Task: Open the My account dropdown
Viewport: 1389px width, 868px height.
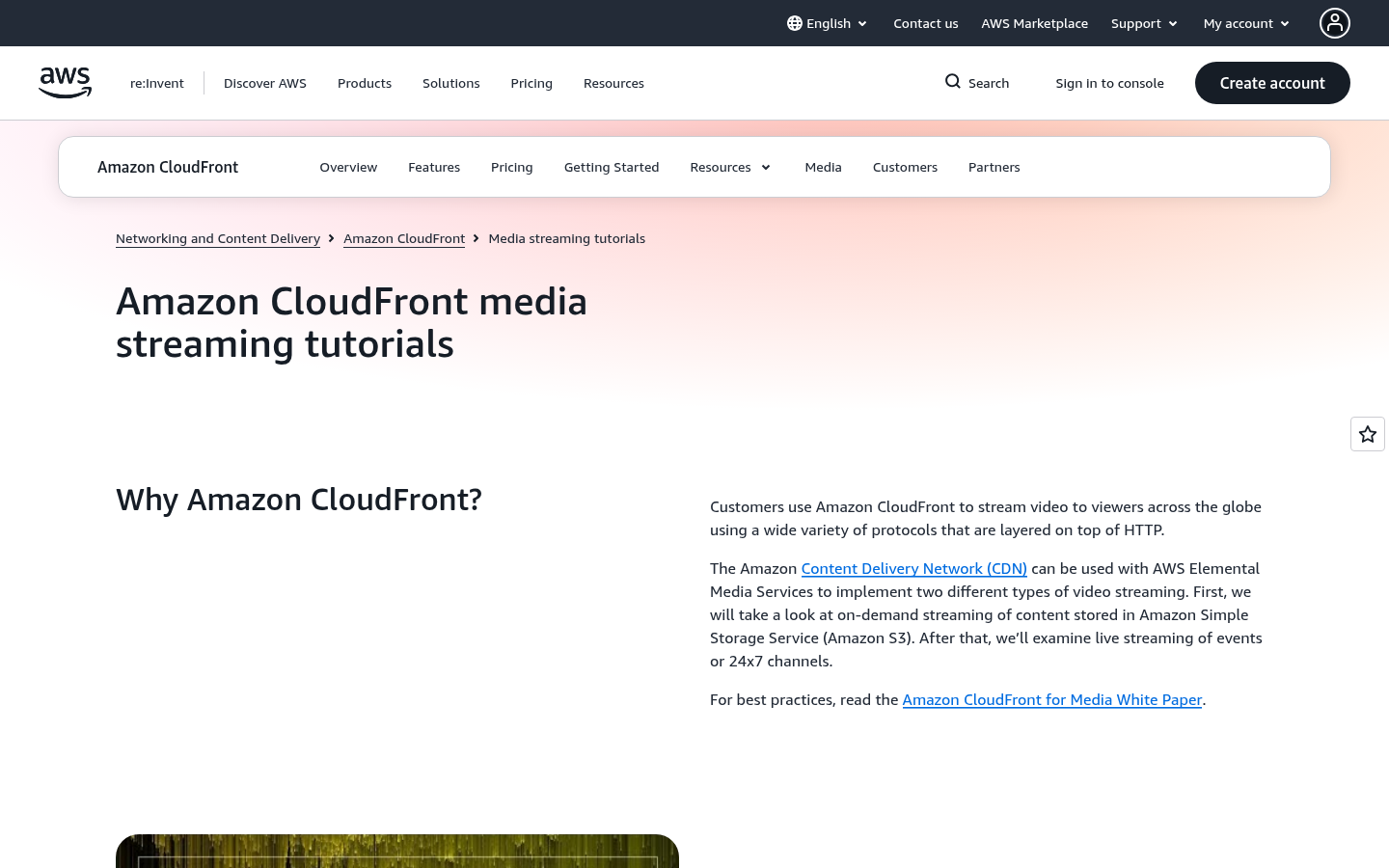Action: (1246, 23)
